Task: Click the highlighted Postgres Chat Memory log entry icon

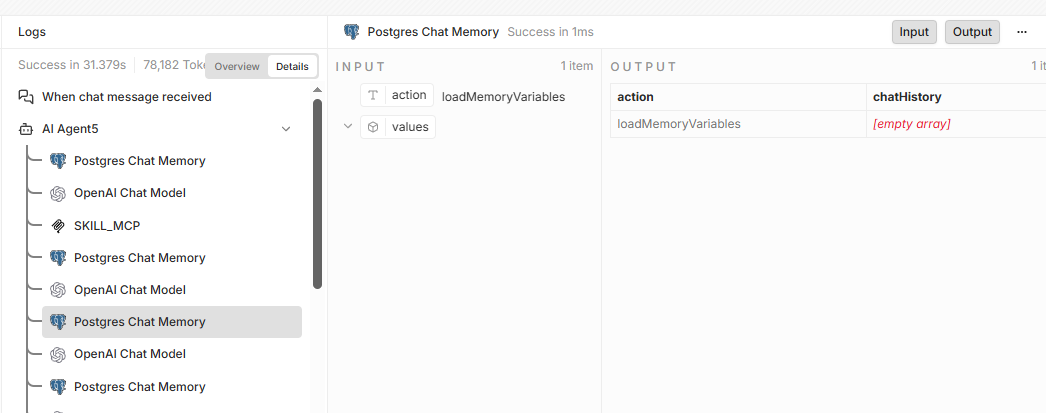Action: pyautogui.click(x=58, y=322)
